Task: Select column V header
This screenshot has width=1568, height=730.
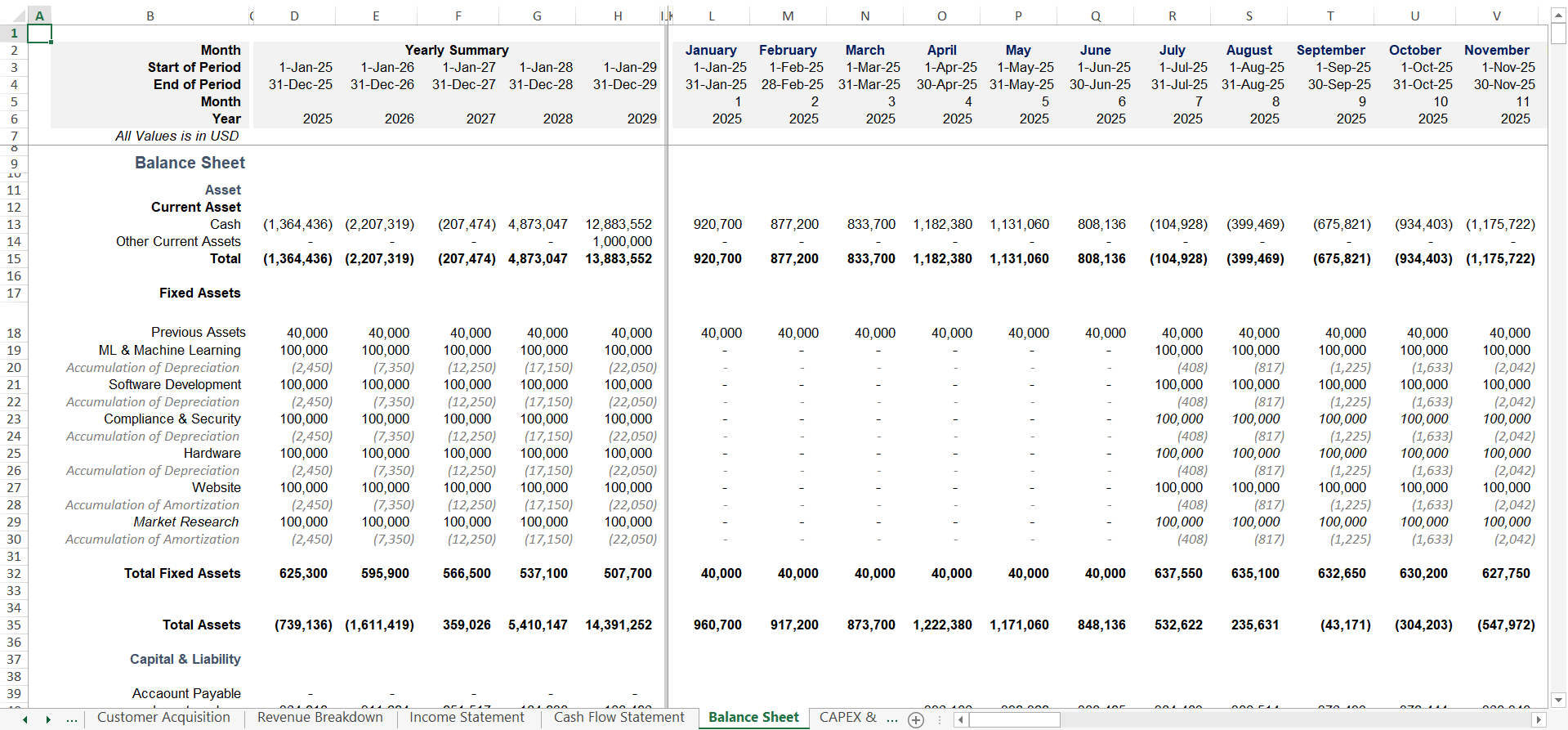Action: tap(1497, 16)
